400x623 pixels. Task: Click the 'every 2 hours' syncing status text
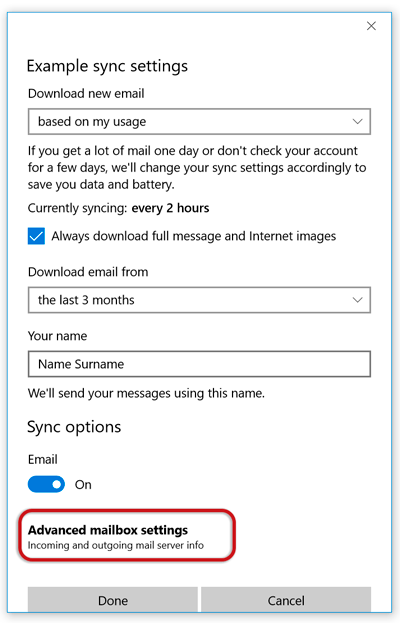click(170, 208)
